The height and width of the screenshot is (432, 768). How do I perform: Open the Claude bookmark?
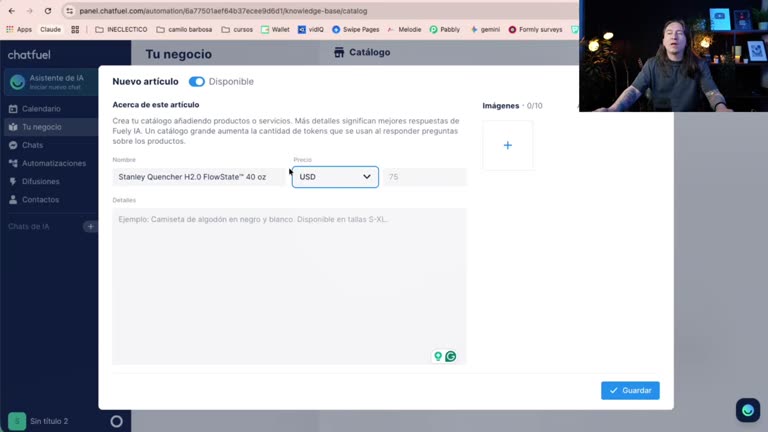(50, 29)
